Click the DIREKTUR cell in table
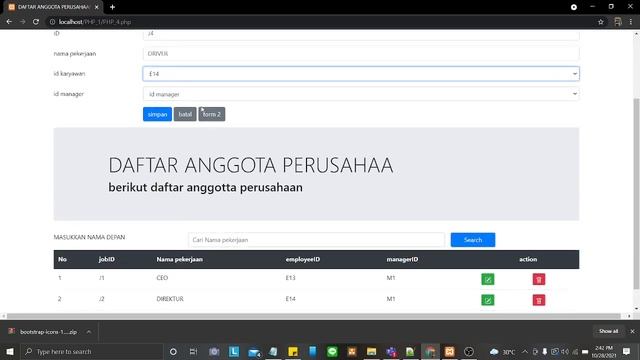Viewport: 640px width, 360px height. [170, 299]
